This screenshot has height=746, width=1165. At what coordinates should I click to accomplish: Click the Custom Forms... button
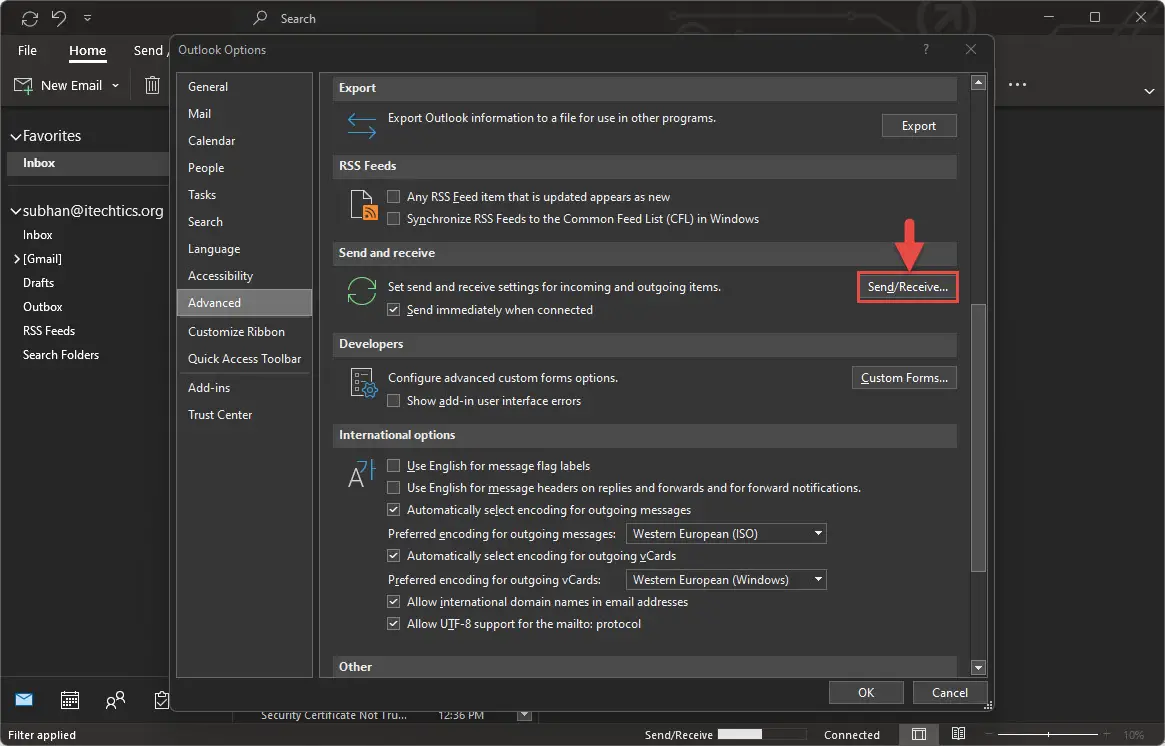[x=904, y=377]
